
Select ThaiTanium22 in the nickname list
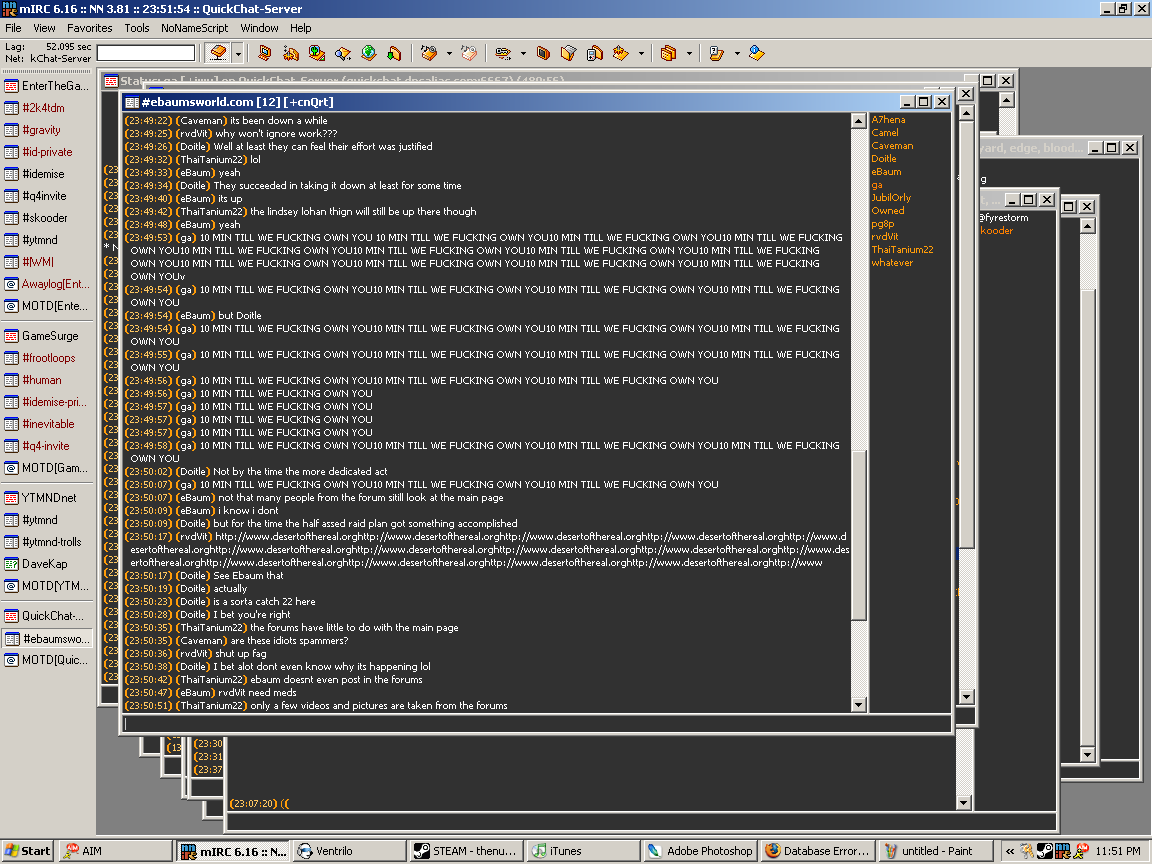click(902, 250)
